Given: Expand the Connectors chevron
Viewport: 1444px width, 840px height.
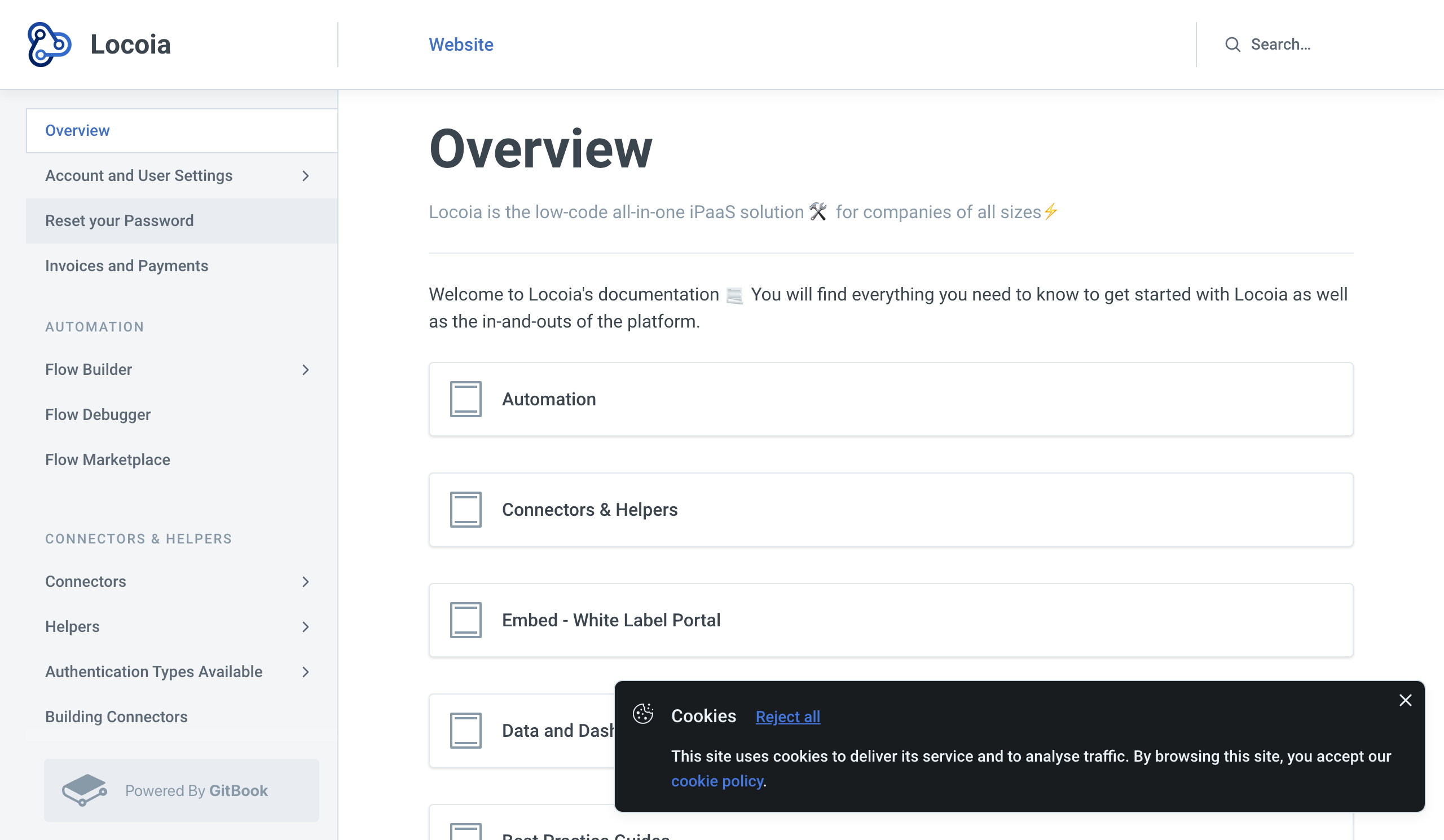Looking at the screenshot, I should (x=305, y=582).
